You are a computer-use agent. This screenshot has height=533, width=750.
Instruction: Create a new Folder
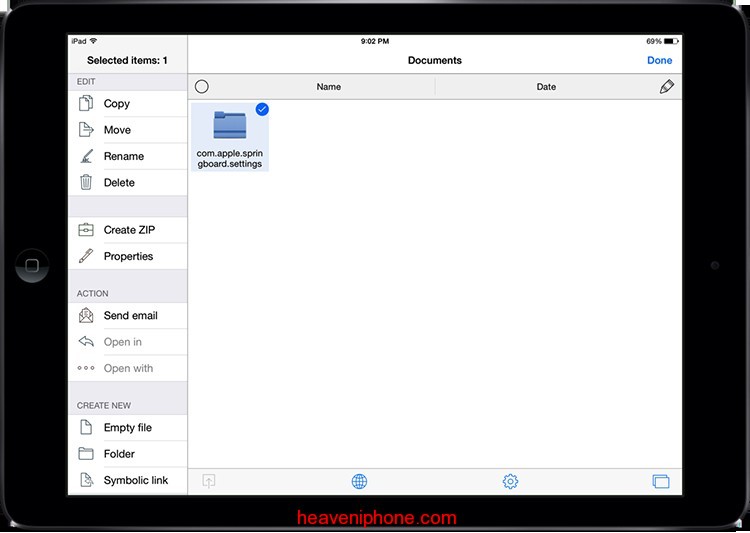[119, 454]
